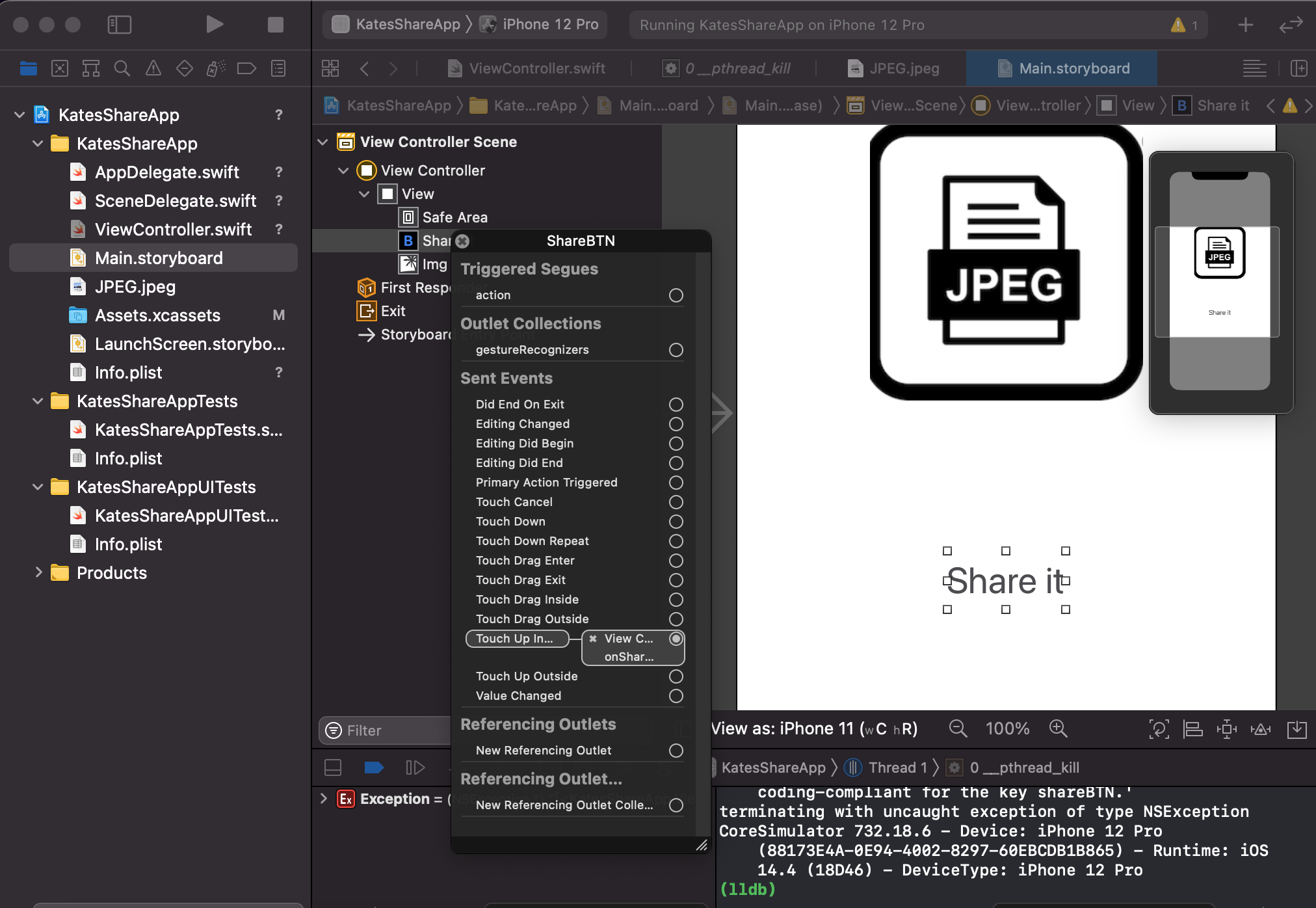Screen dimensions: 1316x908
Task: Click Value Changed connection circle
Action: [676, 696]
